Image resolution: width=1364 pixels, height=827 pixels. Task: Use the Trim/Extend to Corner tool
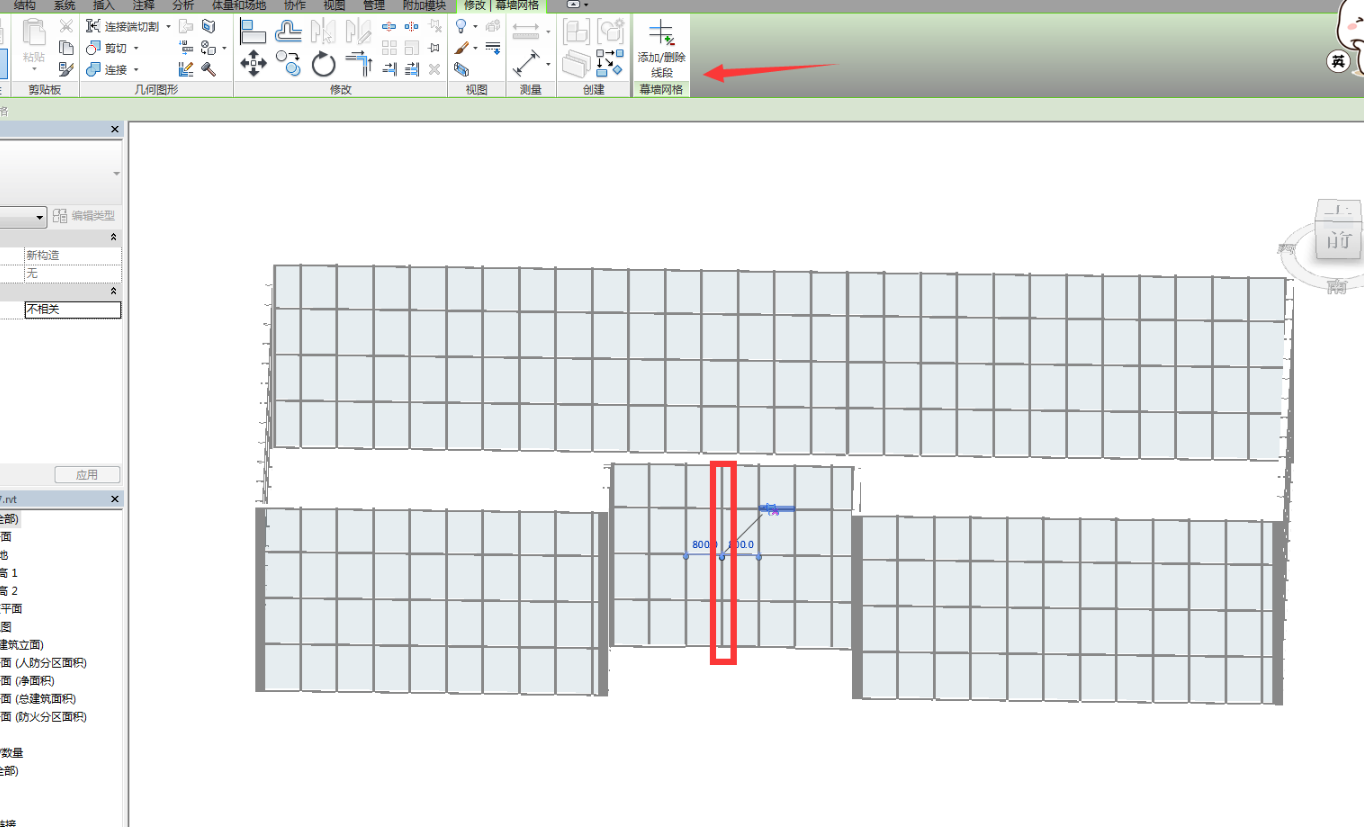[x=358, y=65]
